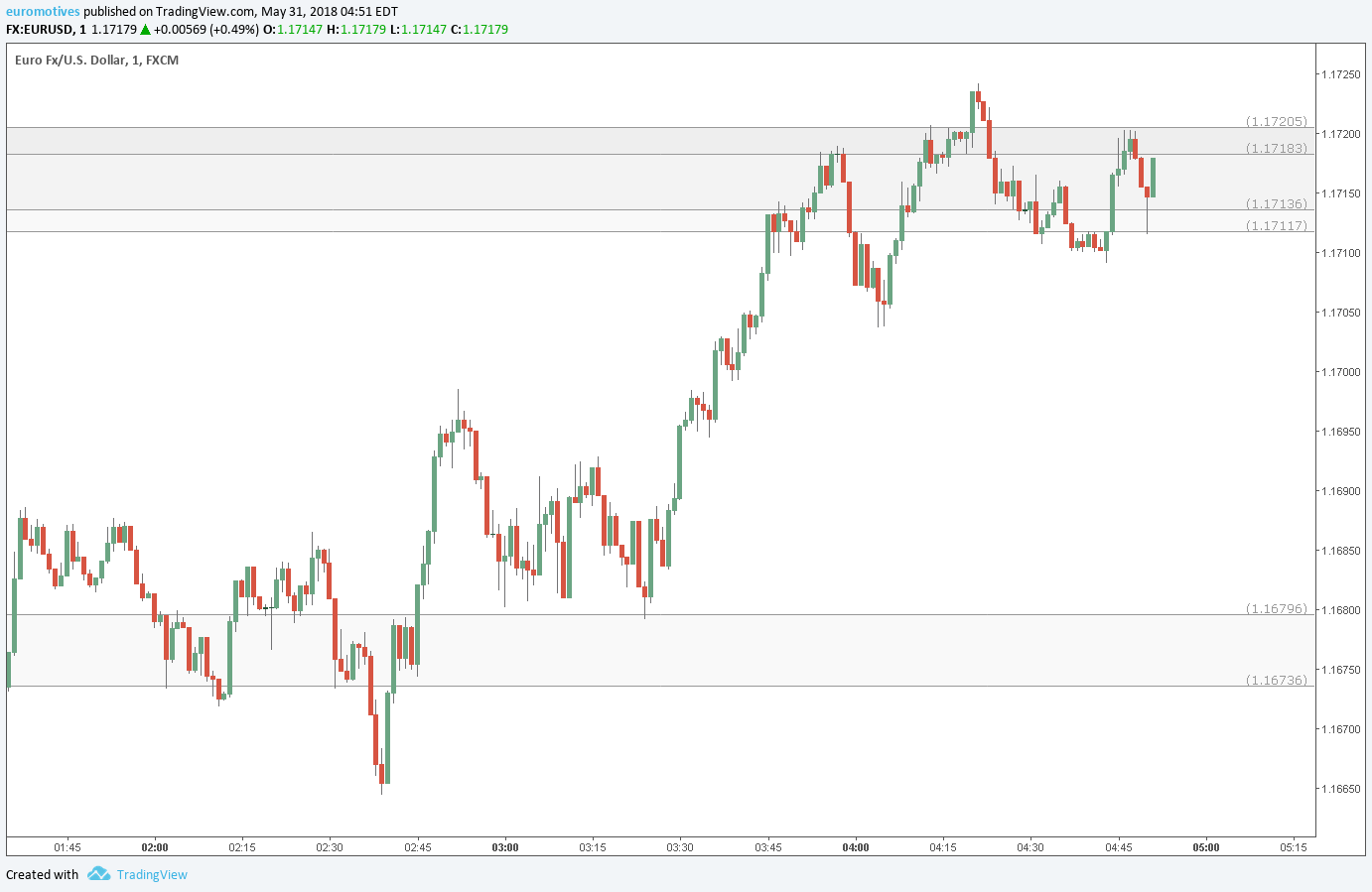Open the euromotives author link
The image size is (1372, 892).
point(43,12)
